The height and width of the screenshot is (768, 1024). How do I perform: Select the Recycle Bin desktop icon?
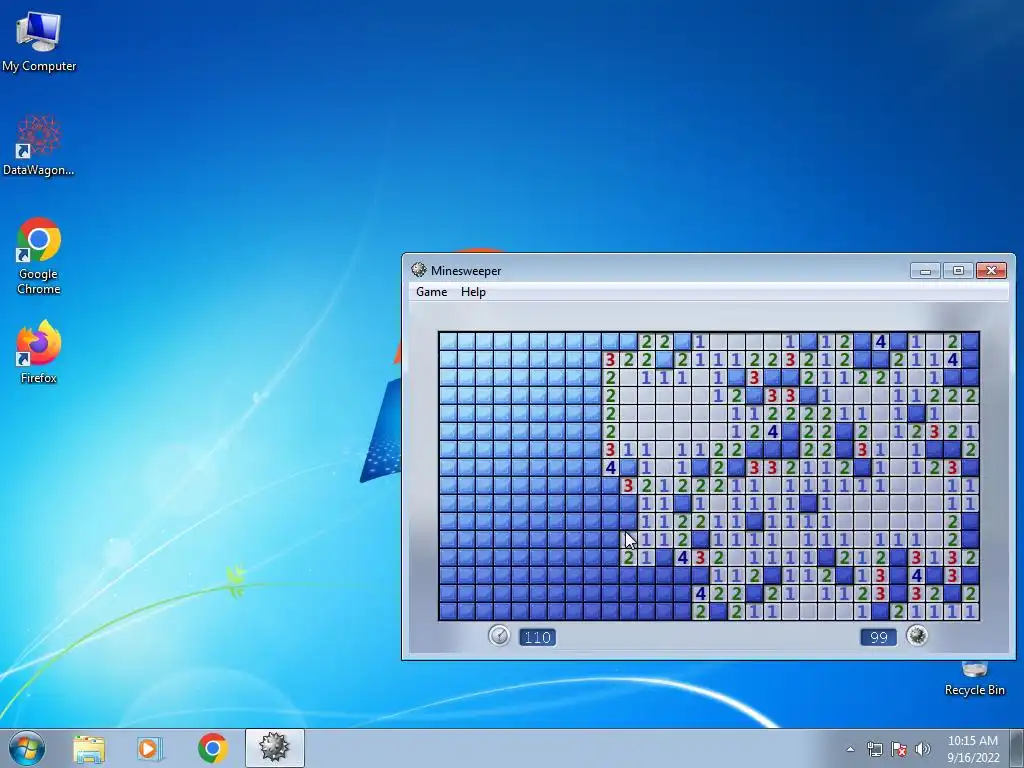974,679
